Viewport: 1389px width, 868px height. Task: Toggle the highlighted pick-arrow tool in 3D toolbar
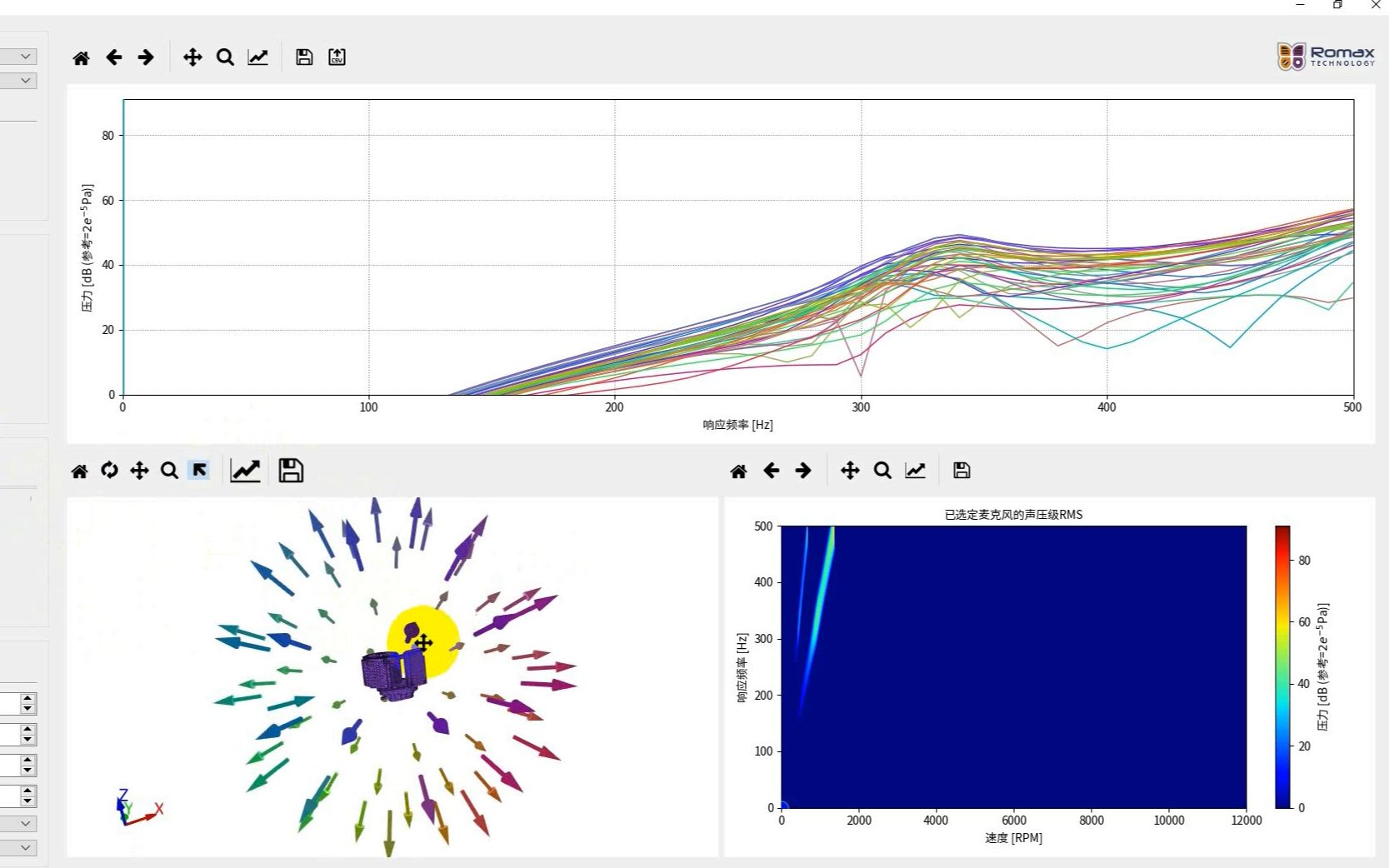[x=199, y=470]
